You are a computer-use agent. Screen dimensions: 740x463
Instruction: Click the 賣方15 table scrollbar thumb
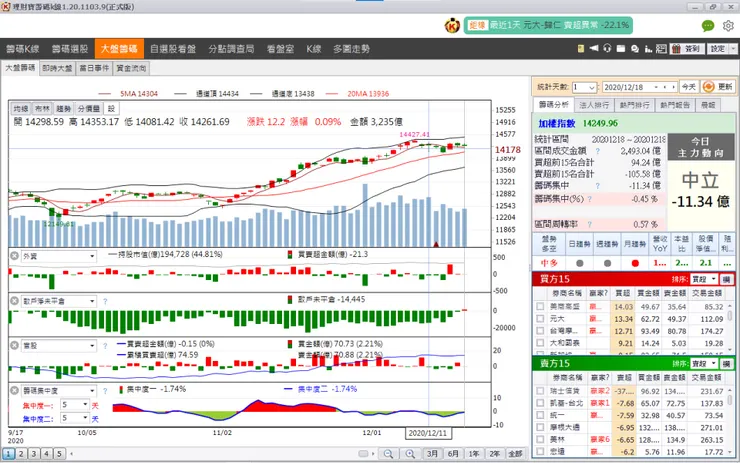coord(732,398)
